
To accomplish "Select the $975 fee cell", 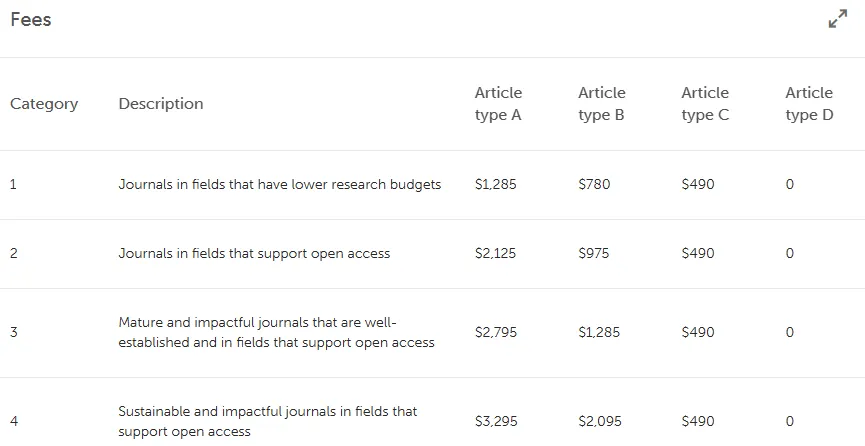I will [594, 253].
